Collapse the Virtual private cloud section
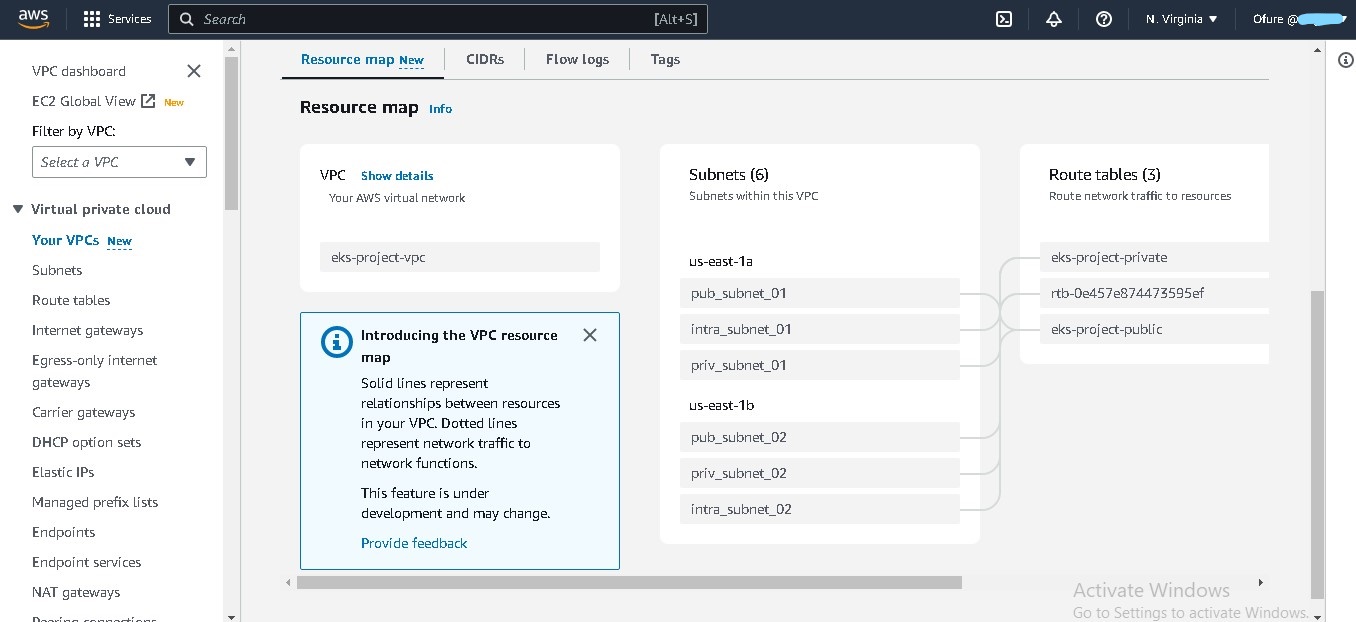This screenshot has height=622, width=1356. pos(18,209)
